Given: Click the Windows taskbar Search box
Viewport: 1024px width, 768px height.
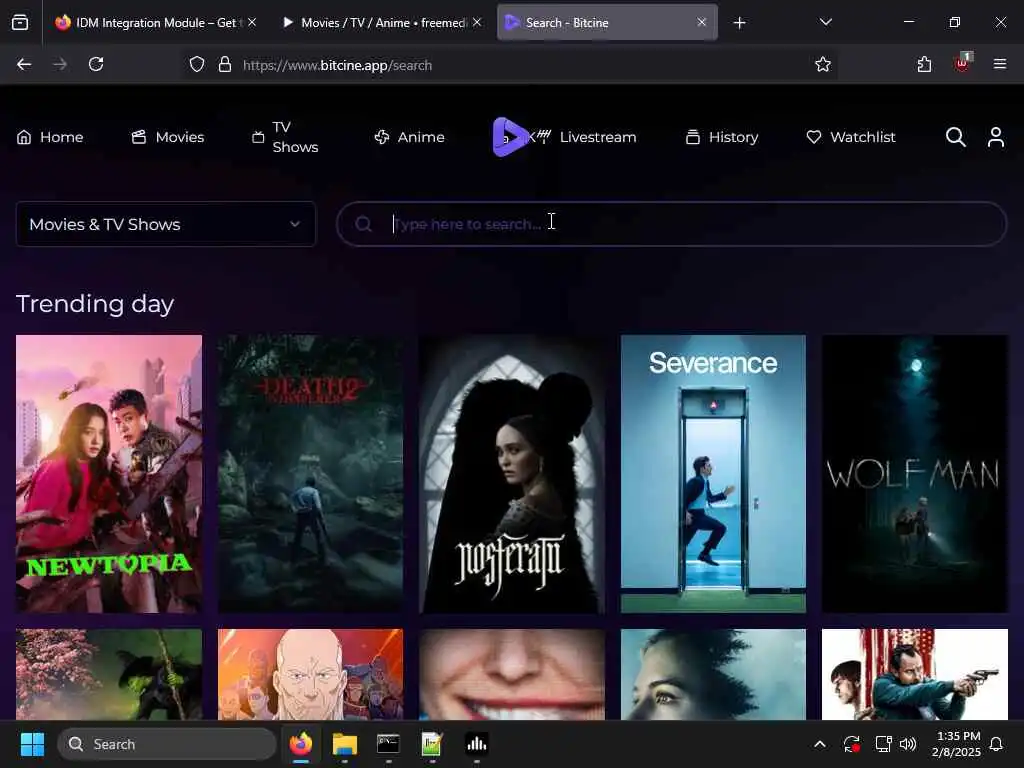Looking at the screenshot, I should [x=167, y=744].
